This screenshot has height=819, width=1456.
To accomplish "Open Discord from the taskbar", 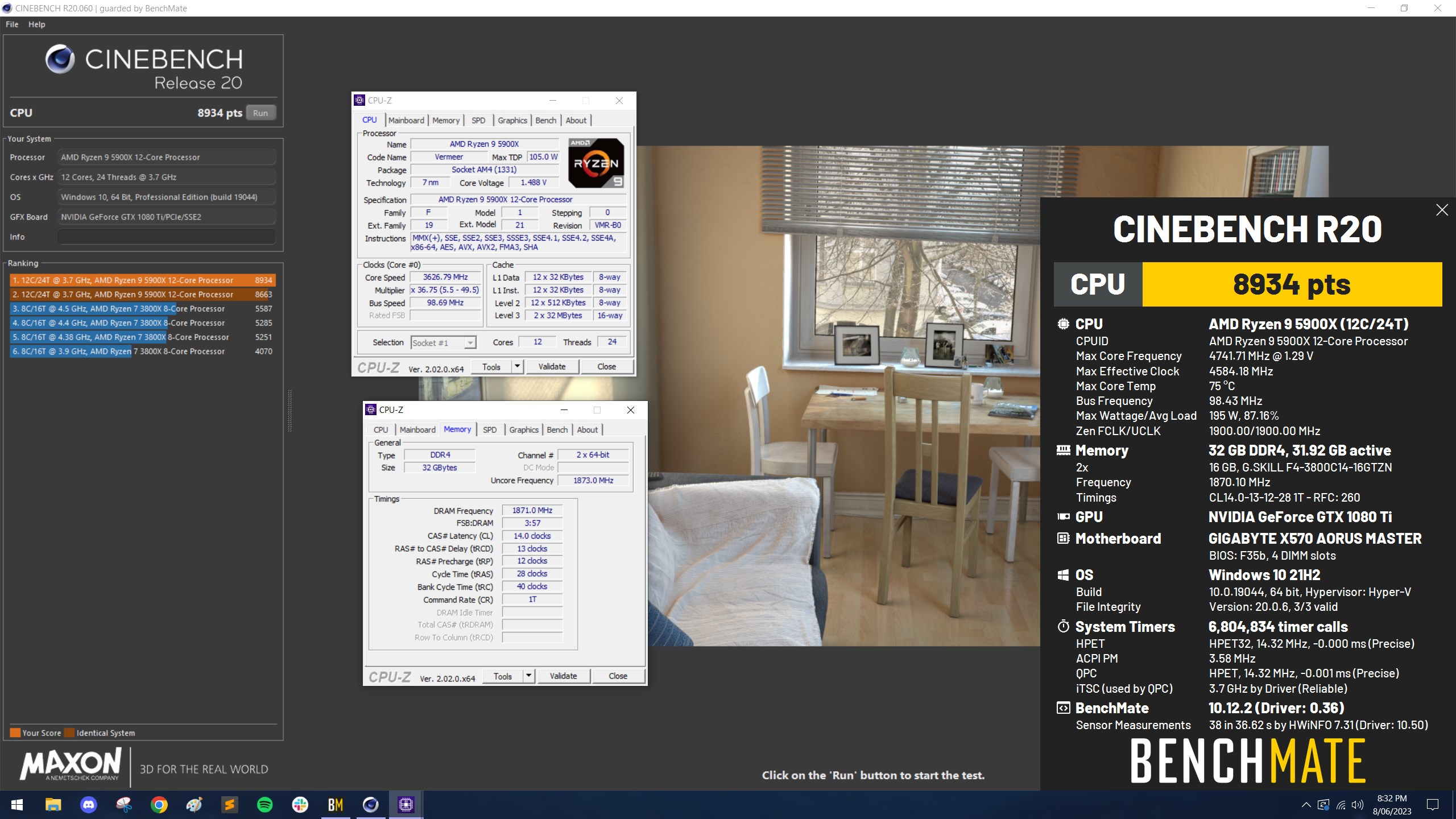I will (89, 805).
